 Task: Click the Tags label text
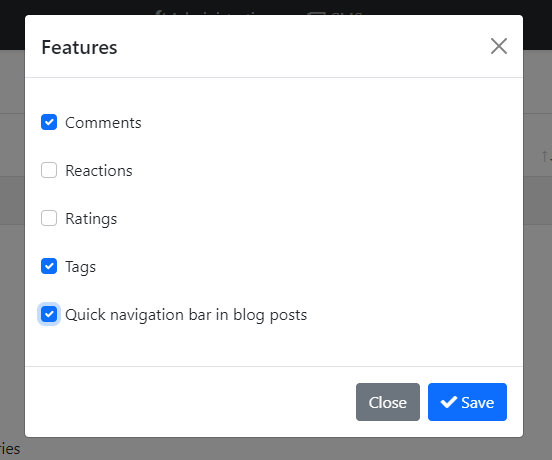coord(81,267)
